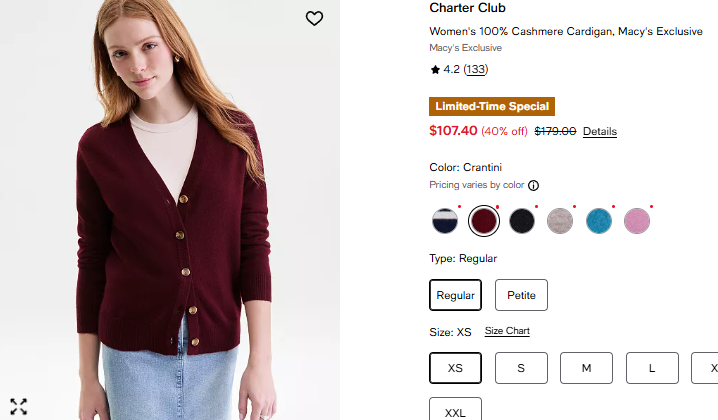Pick size L
Screen dimensions: 718x420
coord(652,368)
